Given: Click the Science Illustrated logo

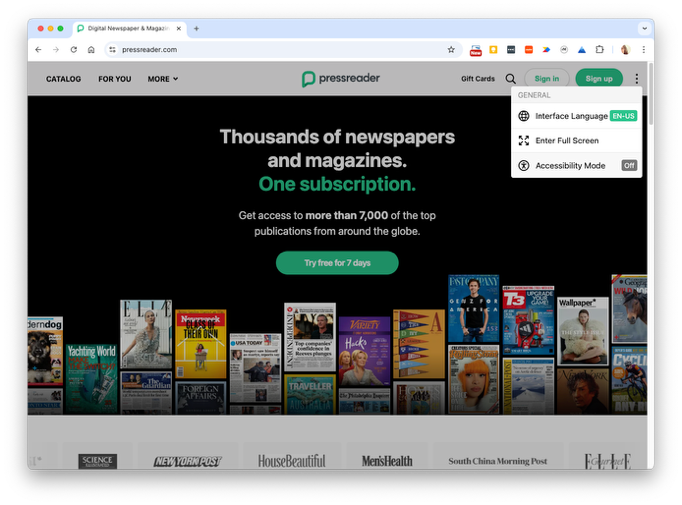Looking at the screenshot, I should coord(97,461).
